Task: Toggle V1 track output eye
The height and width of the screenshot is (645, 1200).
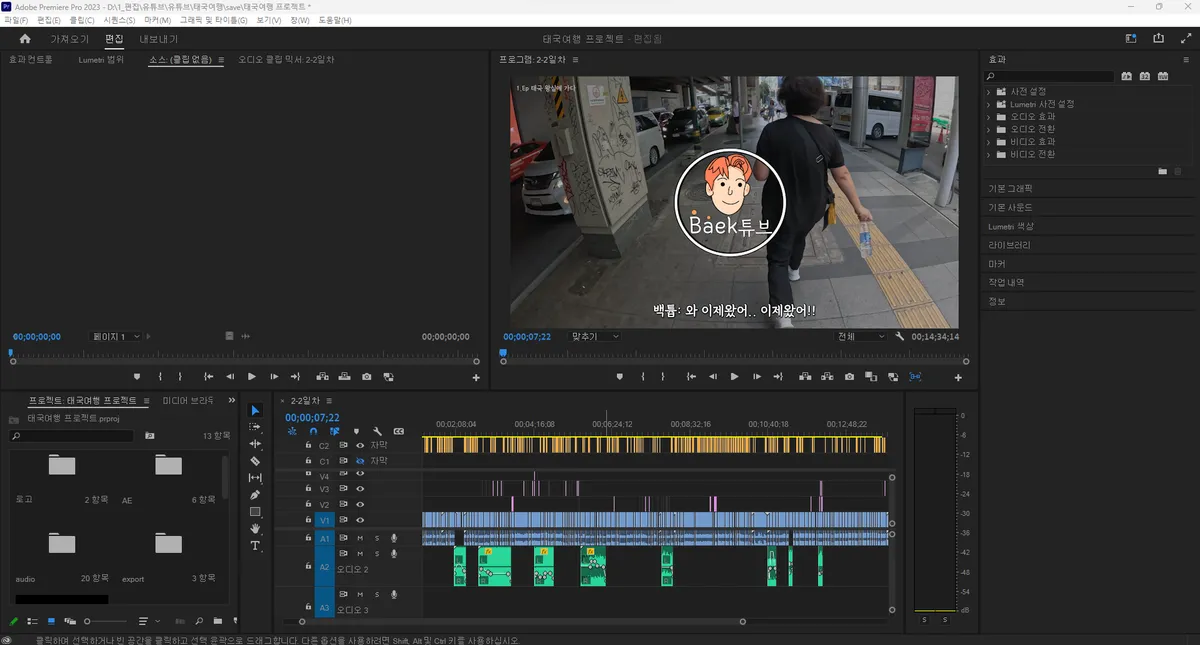Action: [x=360, y=520]
